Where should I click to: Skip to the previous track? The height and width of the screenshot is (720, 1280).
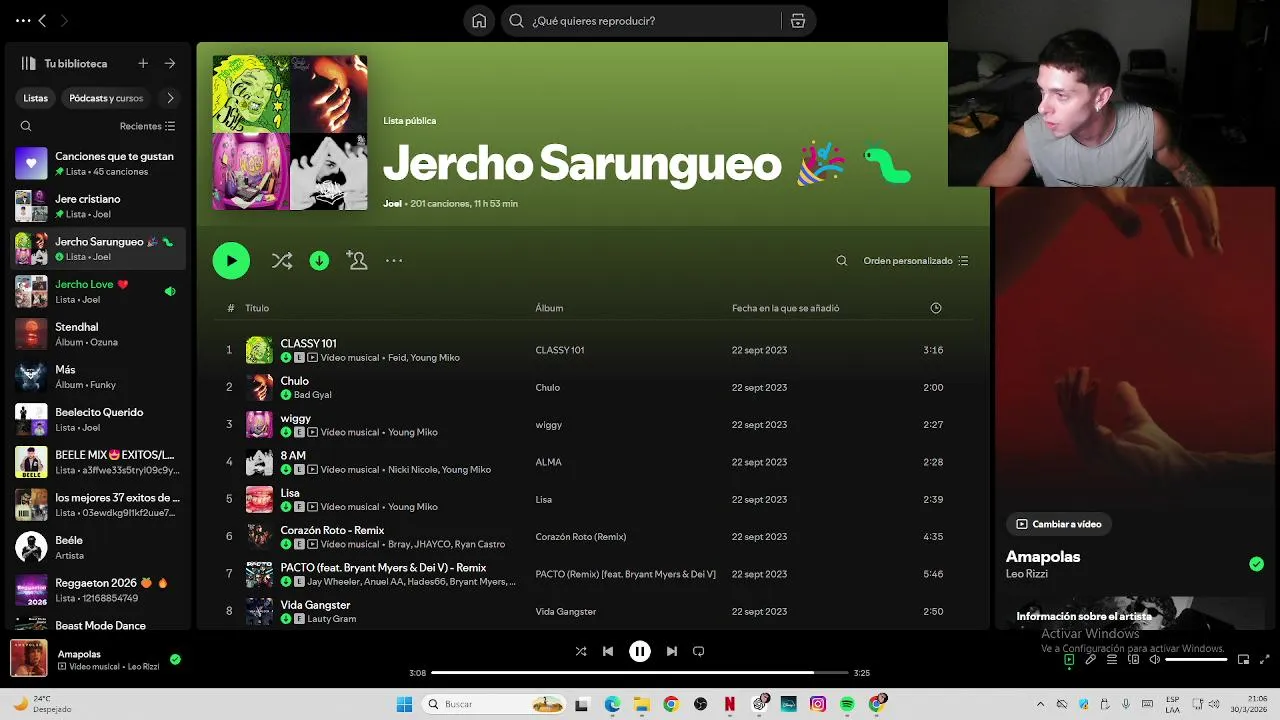608,651
